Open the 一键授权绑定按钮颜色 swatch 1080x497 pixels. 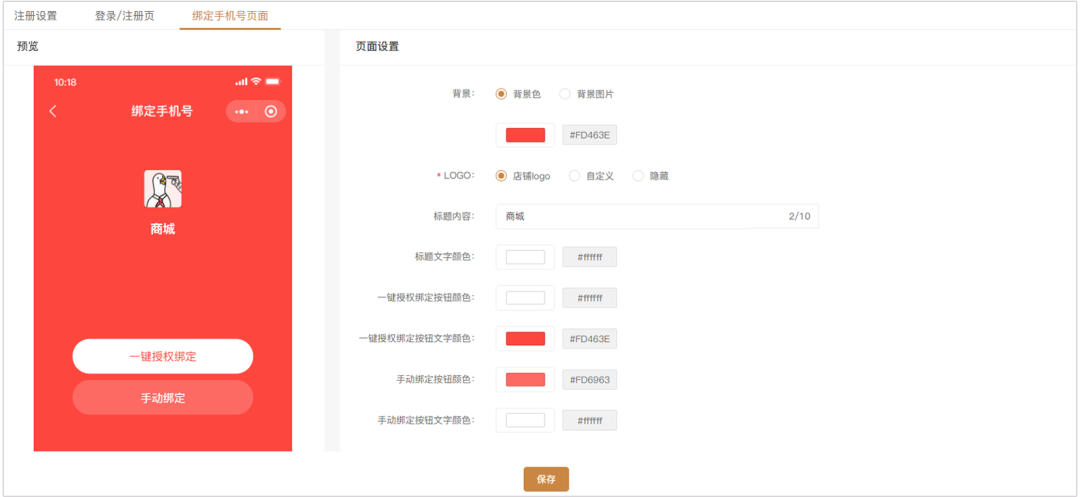pyautogui.click(x=525, y=298)
